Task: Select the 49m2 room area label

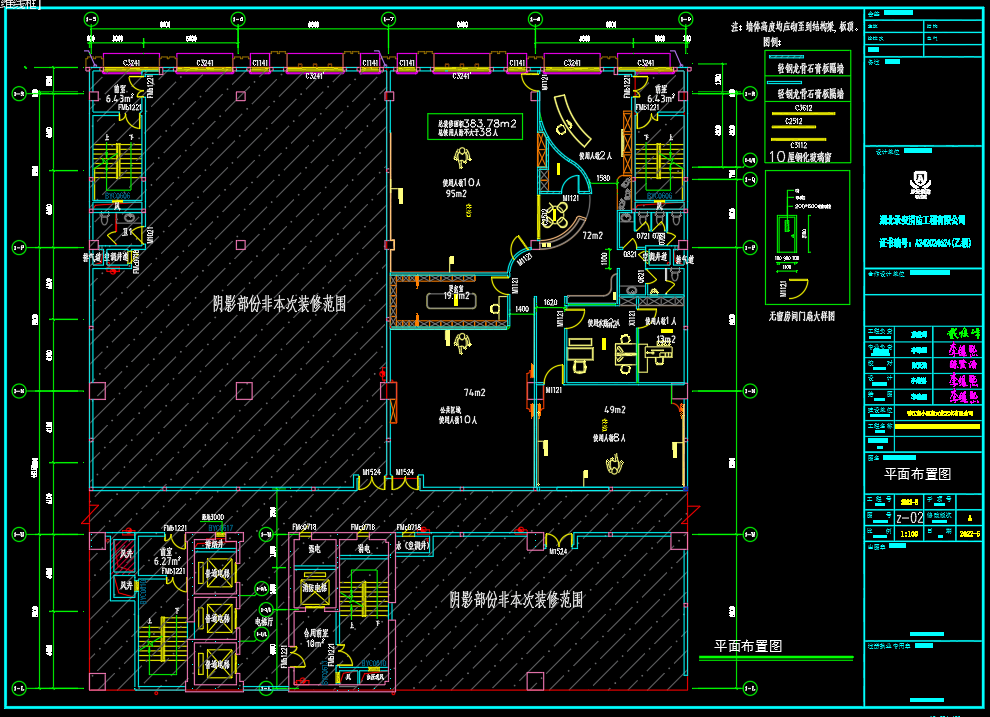Action: tap(614, 410)
